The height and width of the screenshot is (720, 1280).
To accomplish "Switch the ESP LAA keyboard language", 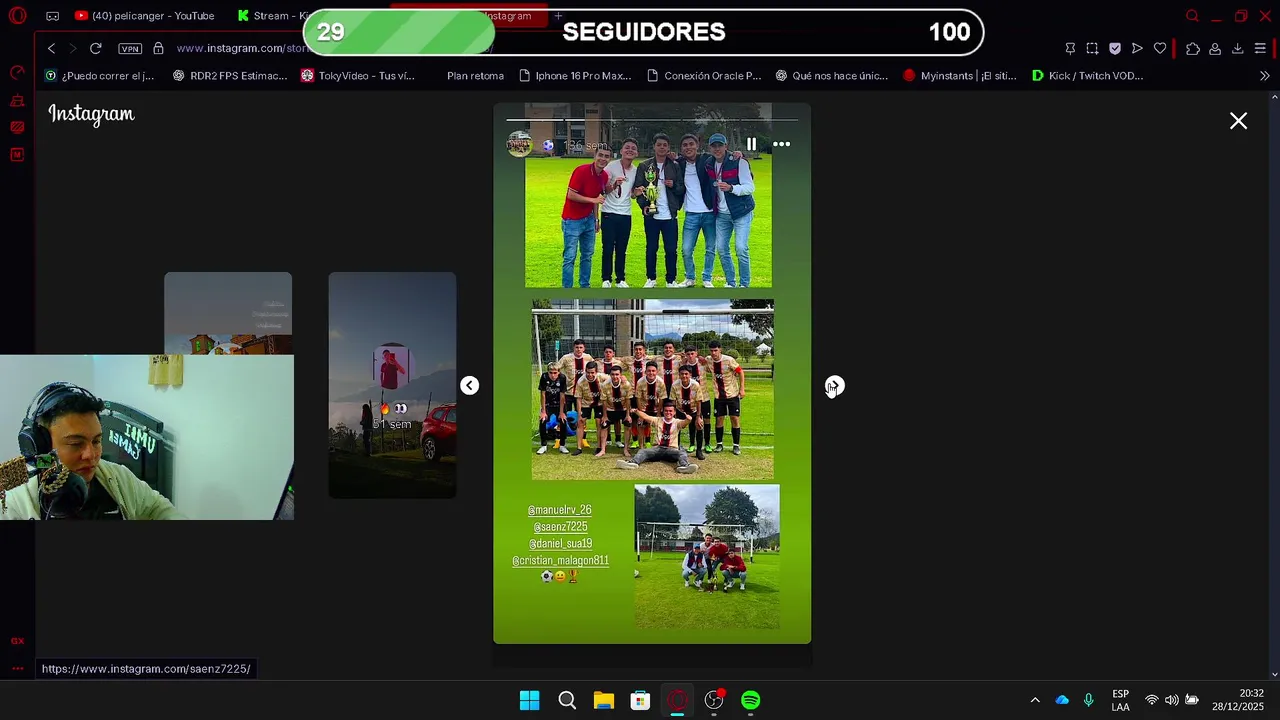I will click(x=1121, y=700).
